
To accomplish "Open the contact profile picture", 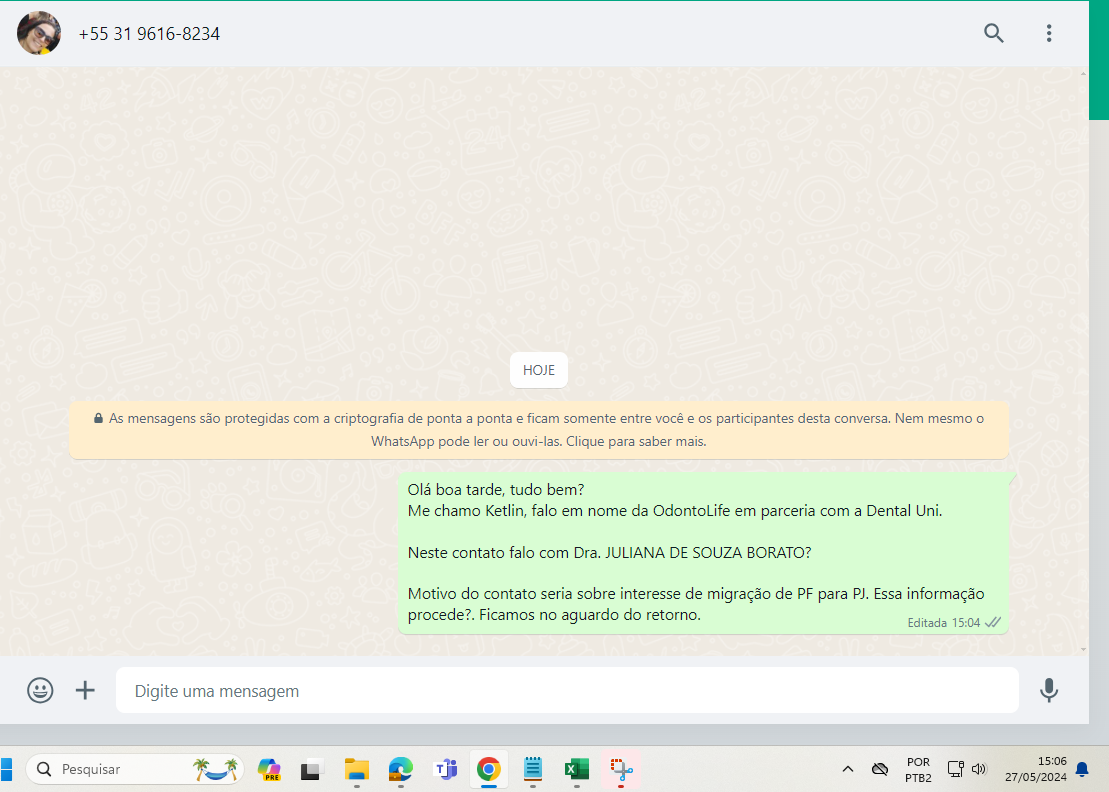I will [x=39, y=33].
